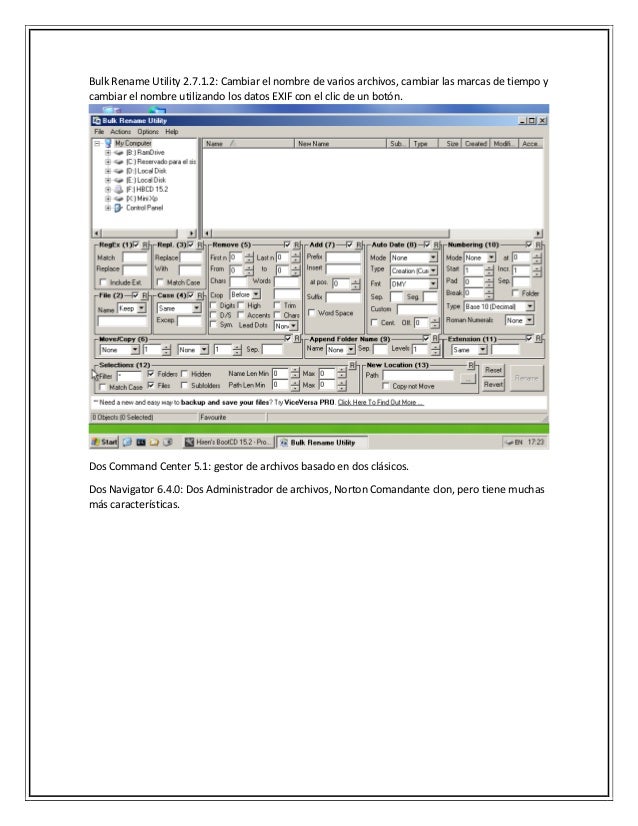The width and height of the screenshot is (638, 826).
Task: Click the Rename button
Action: point(526,378)
